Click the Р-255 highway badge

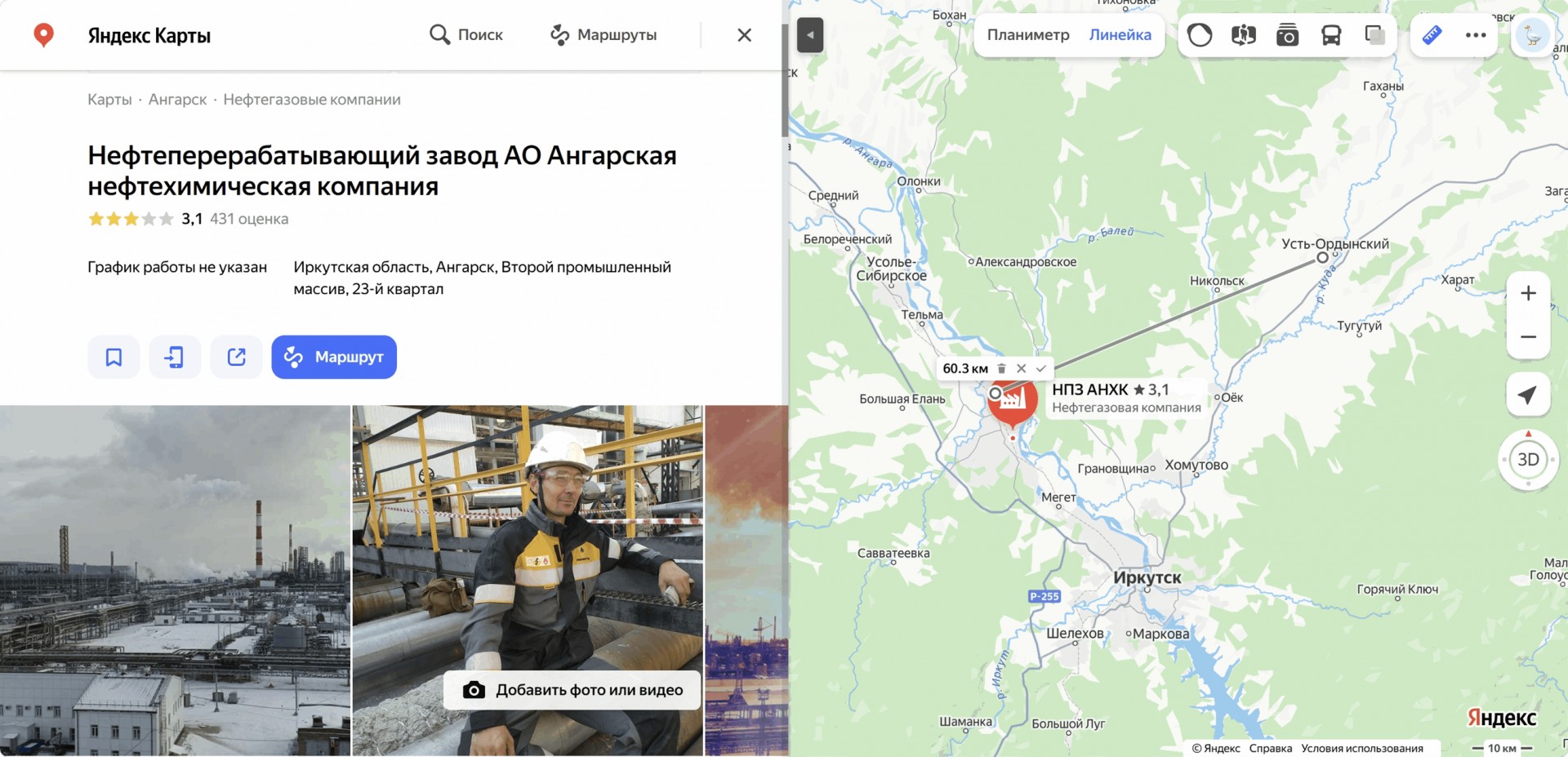tap(1045, 596)
